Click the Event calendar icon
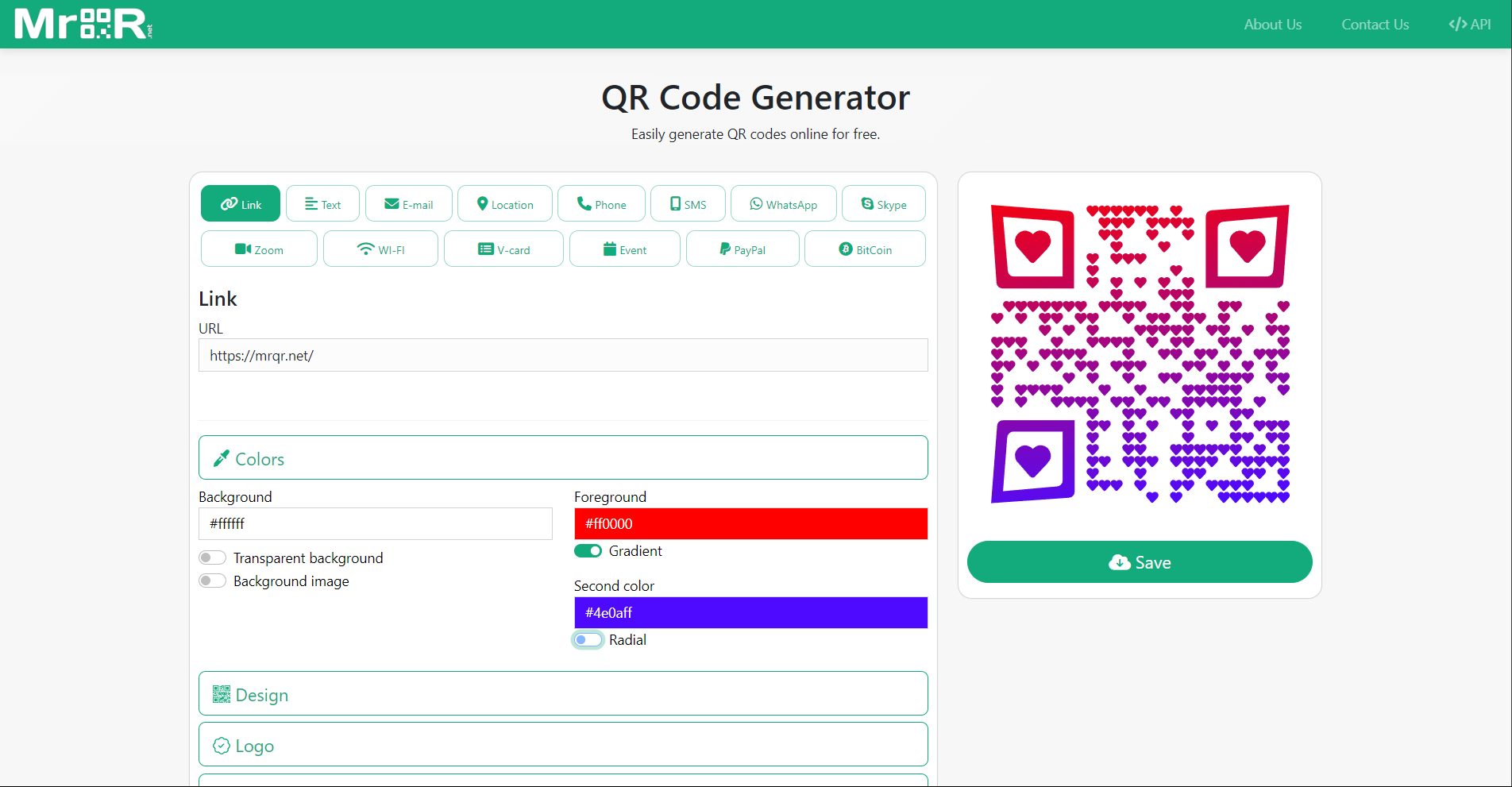The height and width of the screenshot is (787, 1512). 610,249
